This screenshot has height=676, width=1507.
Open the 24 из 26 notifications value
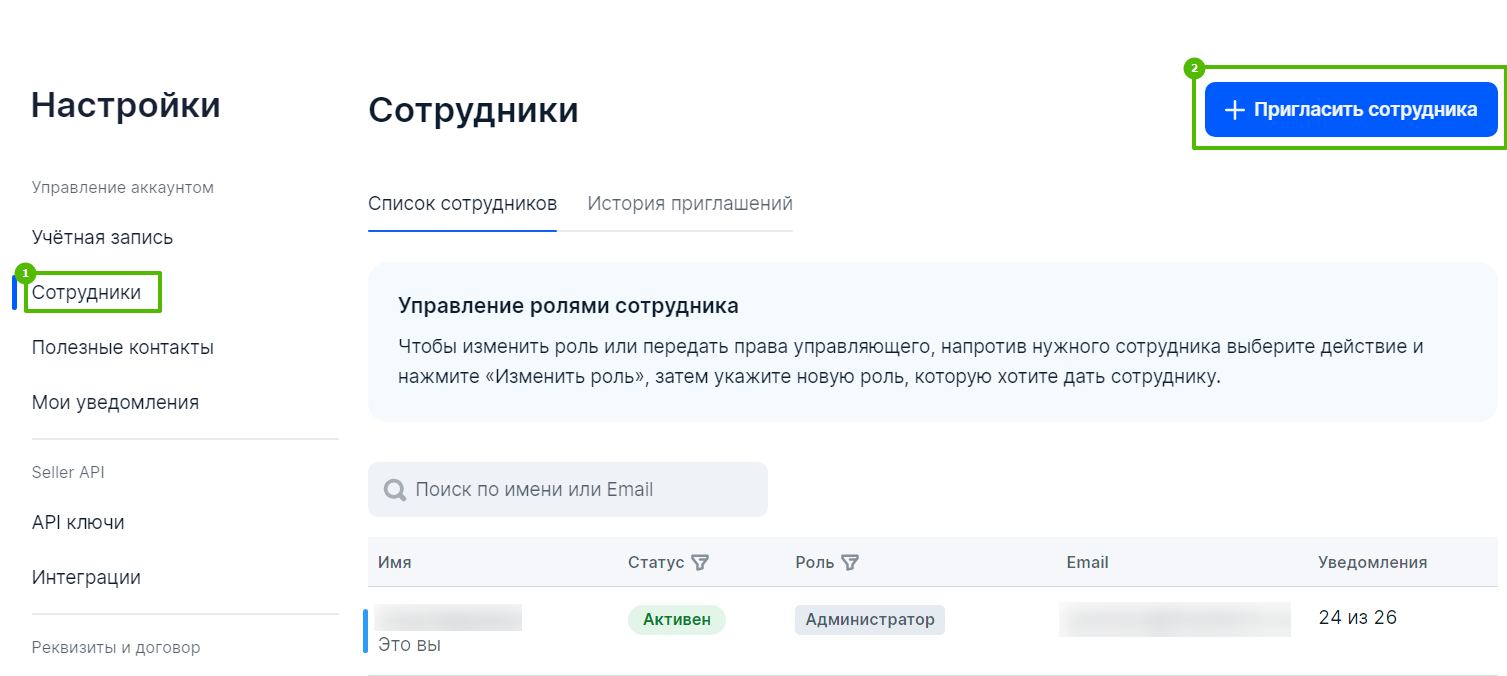coord(1357,618)
